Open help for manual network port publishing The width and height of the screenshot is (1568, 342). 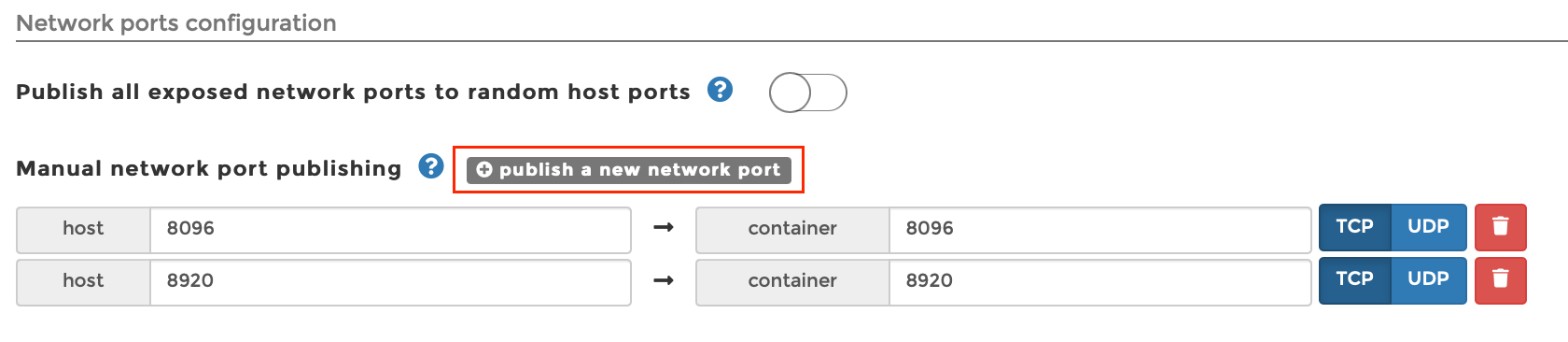pyautogui.click(x=430, y=167)
